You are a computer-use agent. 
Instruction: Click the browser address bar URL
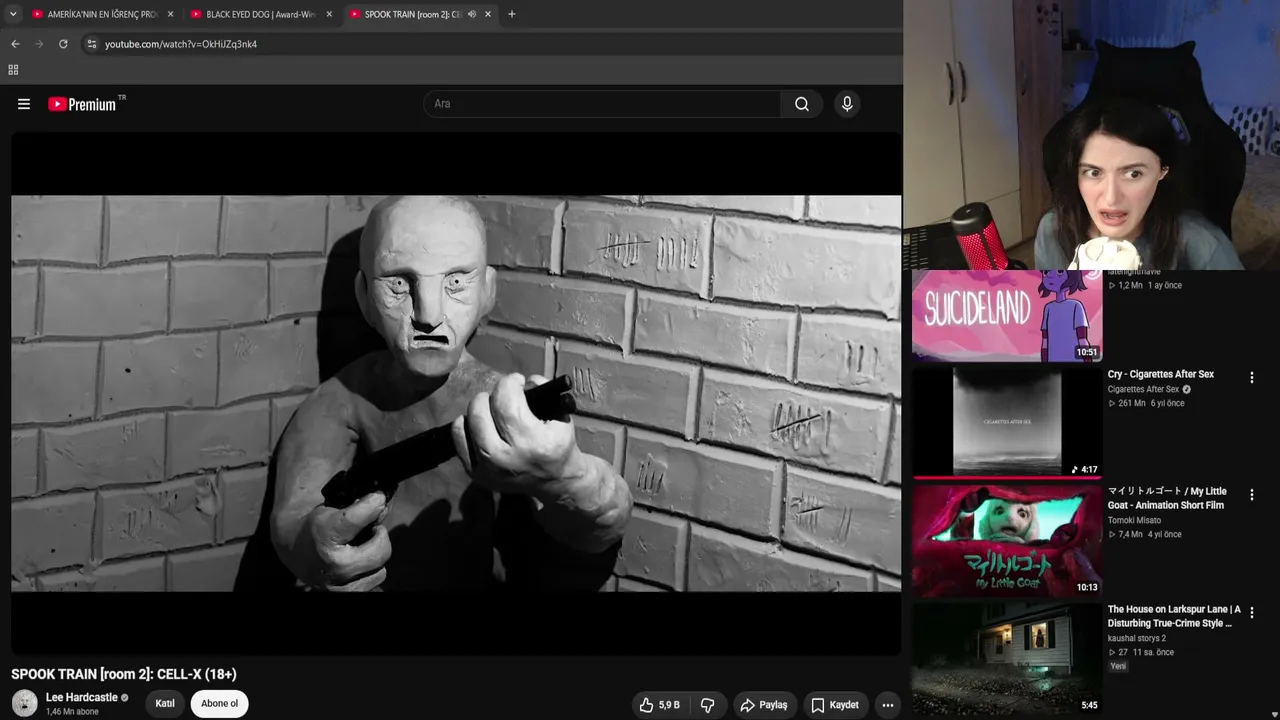(181, 44)
